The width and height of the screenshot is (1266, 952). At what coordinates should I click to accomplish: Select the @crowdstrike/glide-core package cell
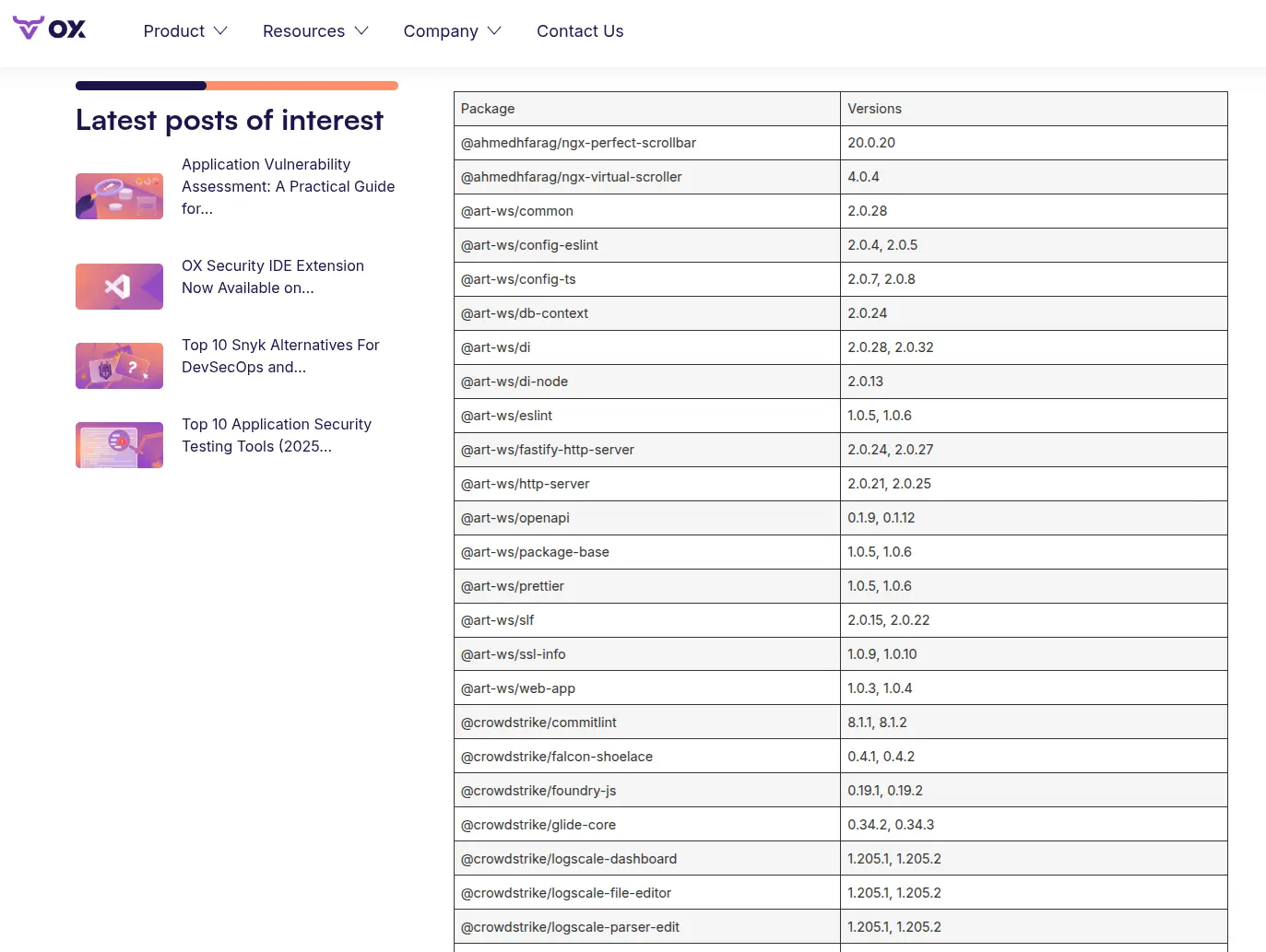point(647,825)
